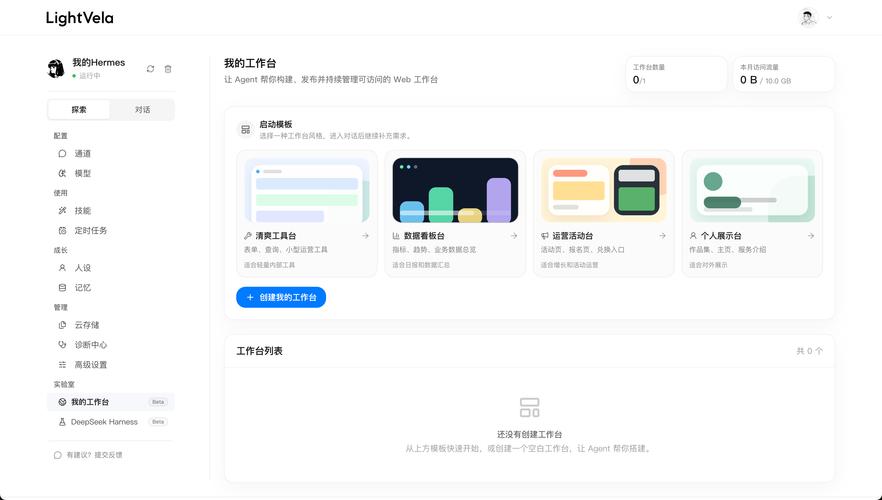The width and height of the screenshot is (882, 500).
Task: Click the sliders icon beside 高级设置
Action: [x=62, y=364]
